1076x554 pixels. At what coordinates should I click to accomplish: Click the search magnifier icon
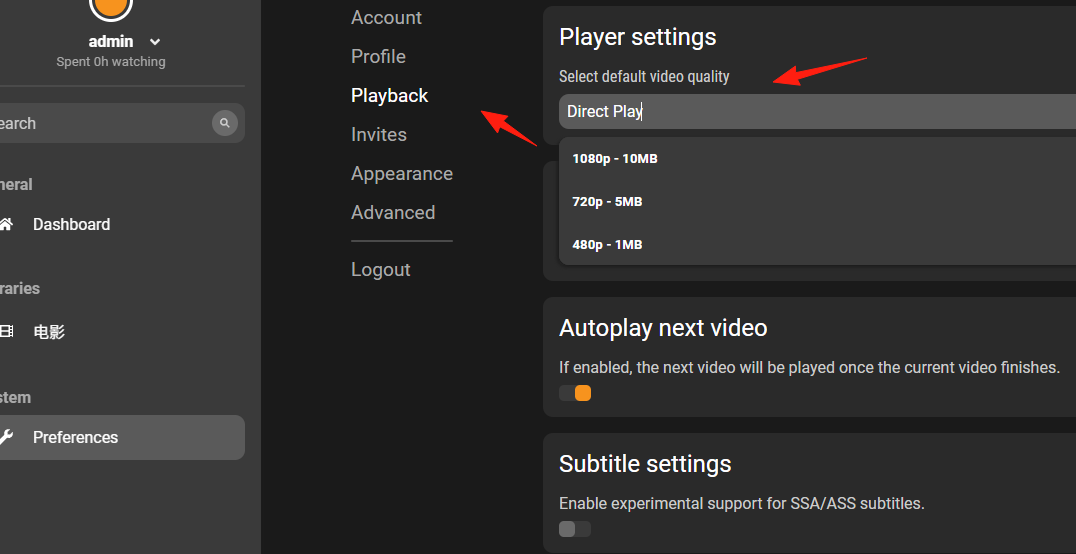click(x=224, y=124)
